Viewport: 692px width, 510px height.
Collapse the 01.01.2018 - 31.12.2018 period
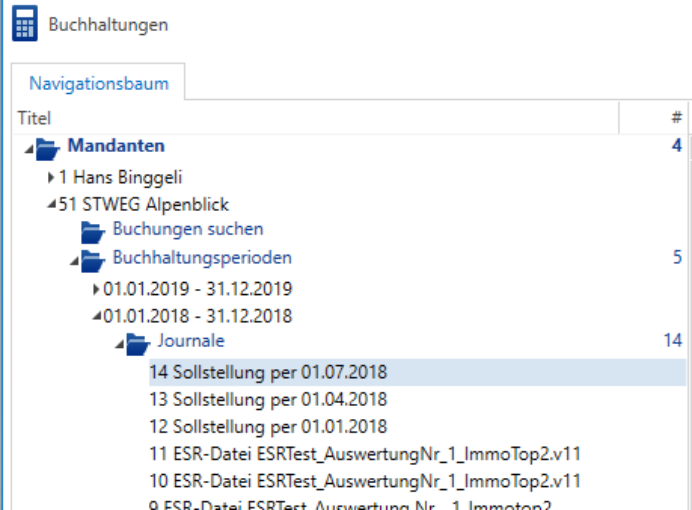97,316
